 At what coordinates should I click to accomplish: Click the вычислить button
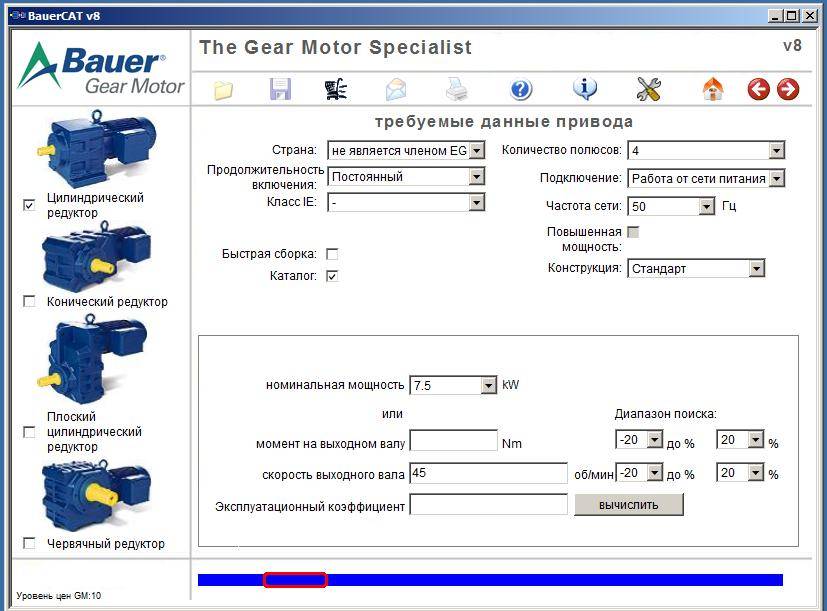pos(629,505)
